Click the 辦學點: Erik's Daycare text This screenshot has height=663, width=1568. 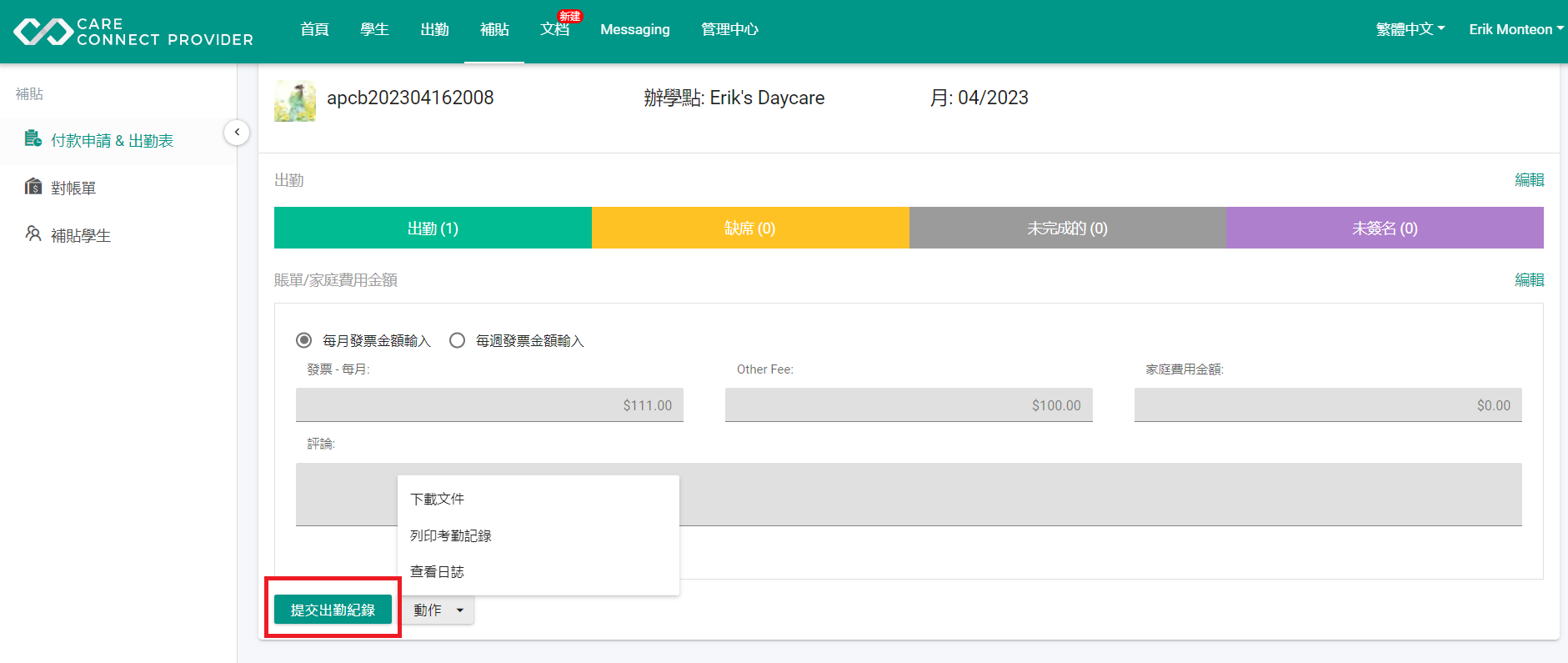coord(734,98)
